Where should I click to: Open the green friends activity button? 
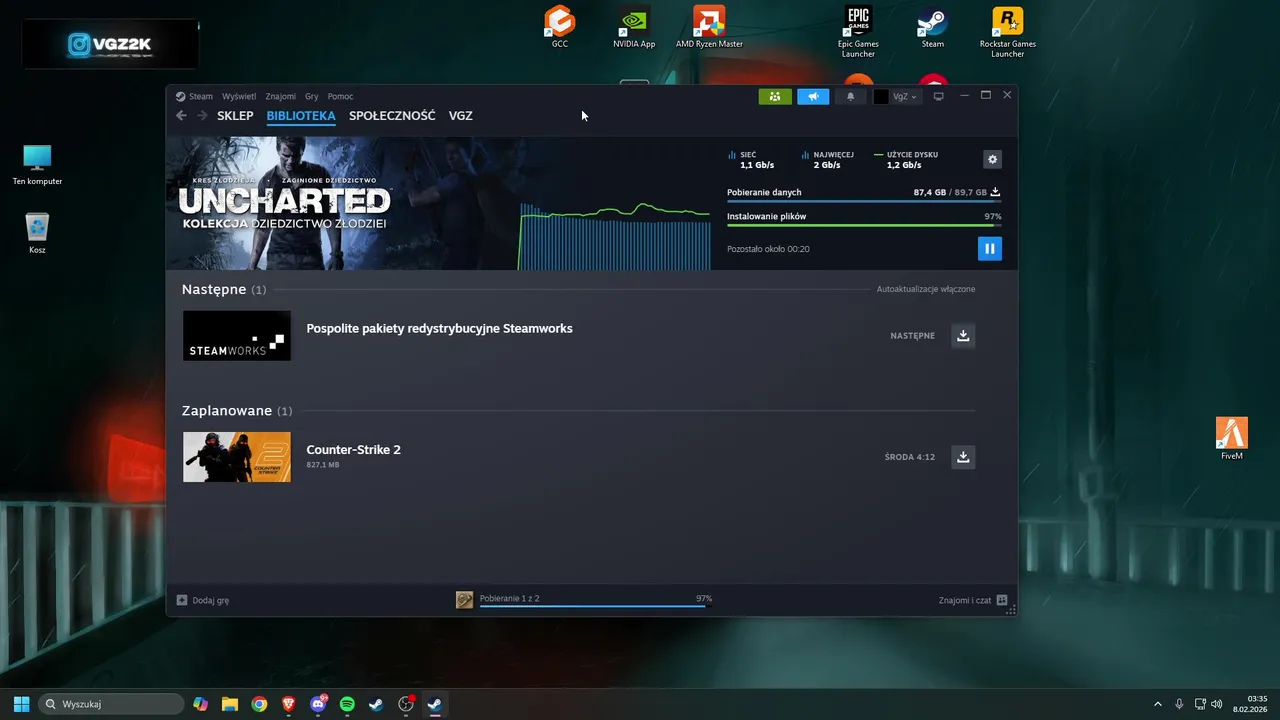click(775, 96)
